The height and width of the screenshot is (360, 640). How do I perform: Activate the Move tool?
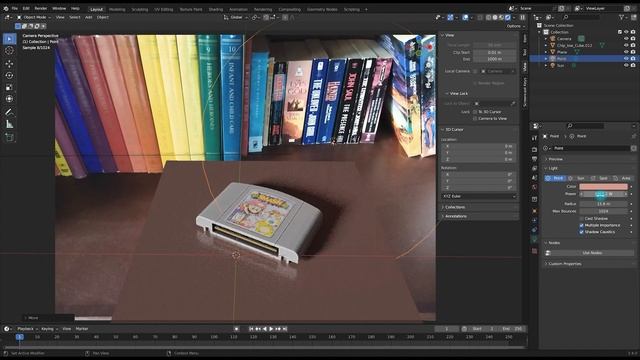[x=9, y=64]
